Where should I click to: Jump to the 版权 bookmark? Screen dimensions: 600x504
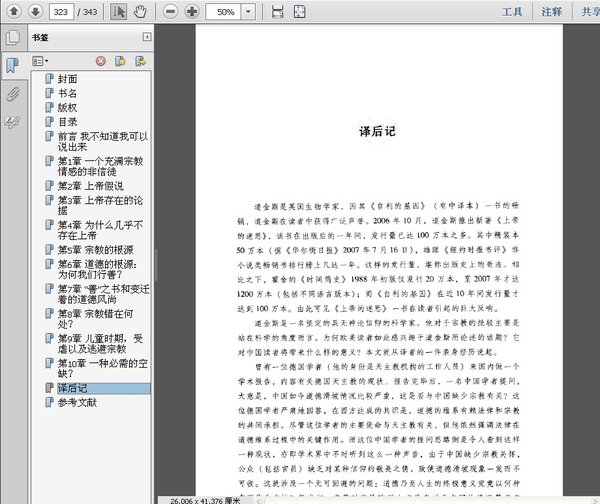tap(67, 108)
